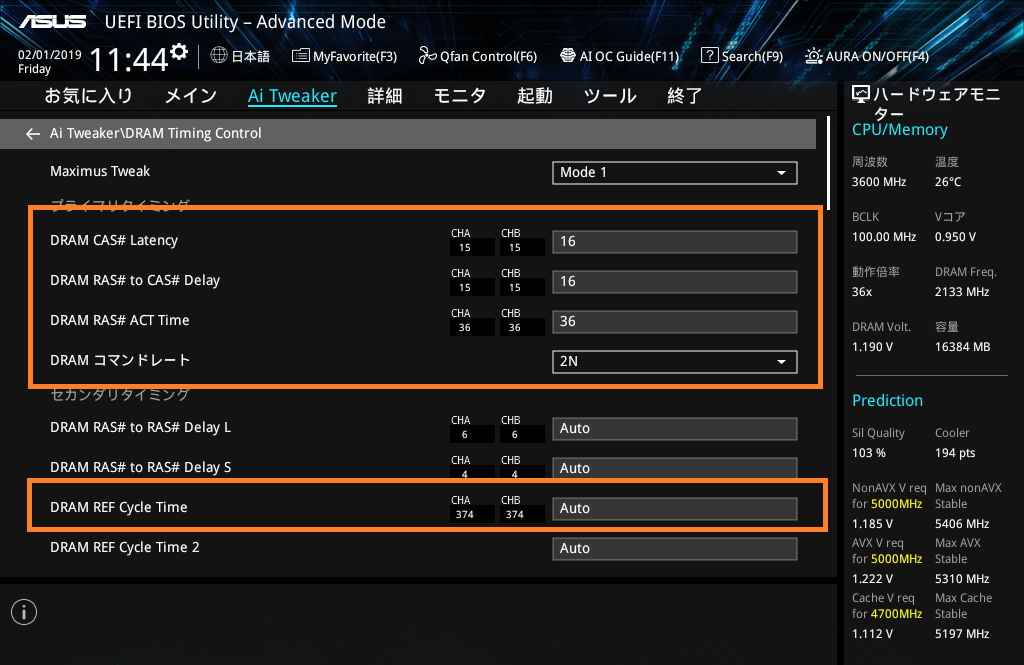The image size is (1024, 665).
Task: Click the 11:44 clock display
Action: click(129, 60)
